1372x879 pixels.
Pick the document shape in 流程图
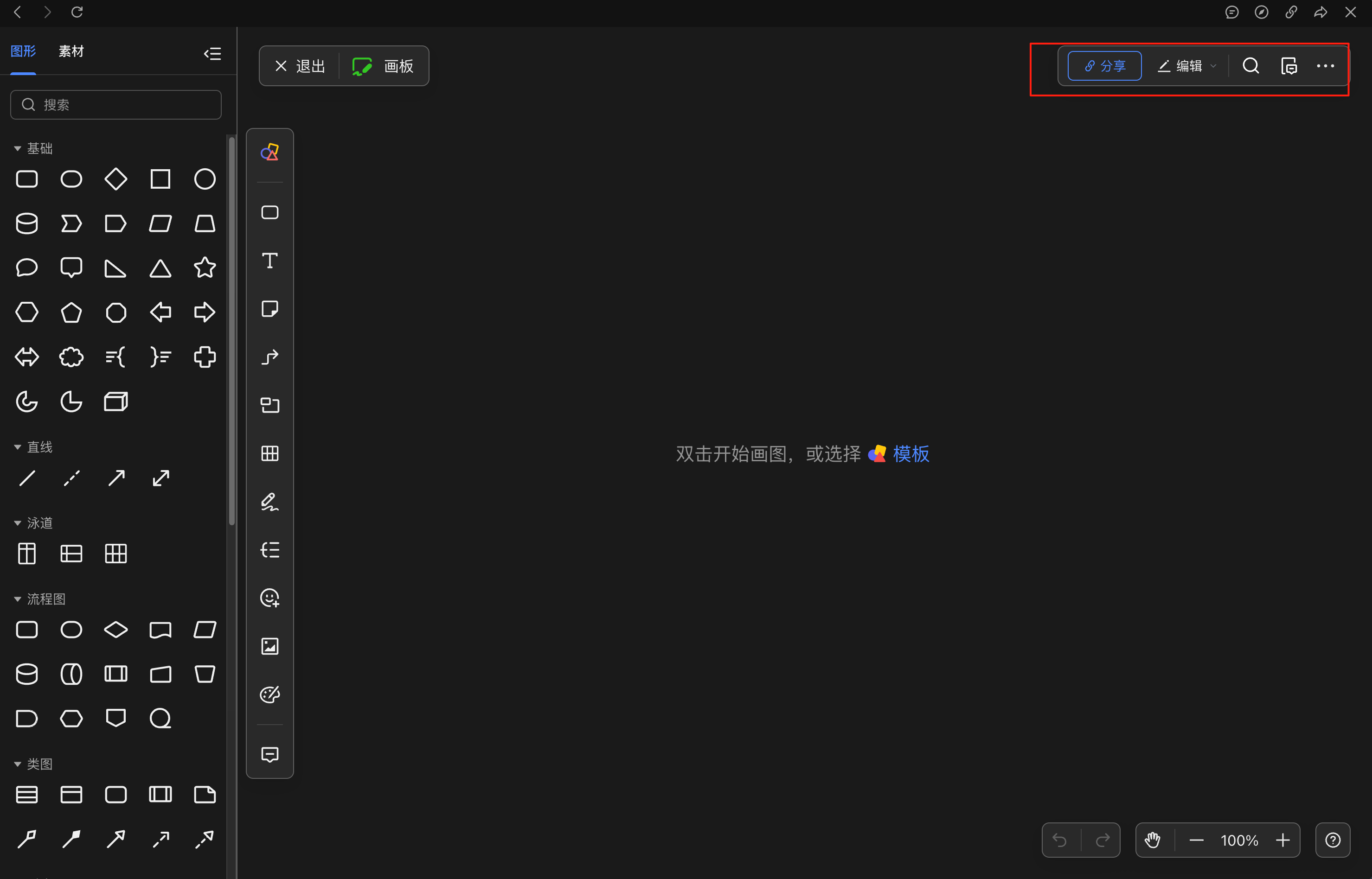[160, 630]
